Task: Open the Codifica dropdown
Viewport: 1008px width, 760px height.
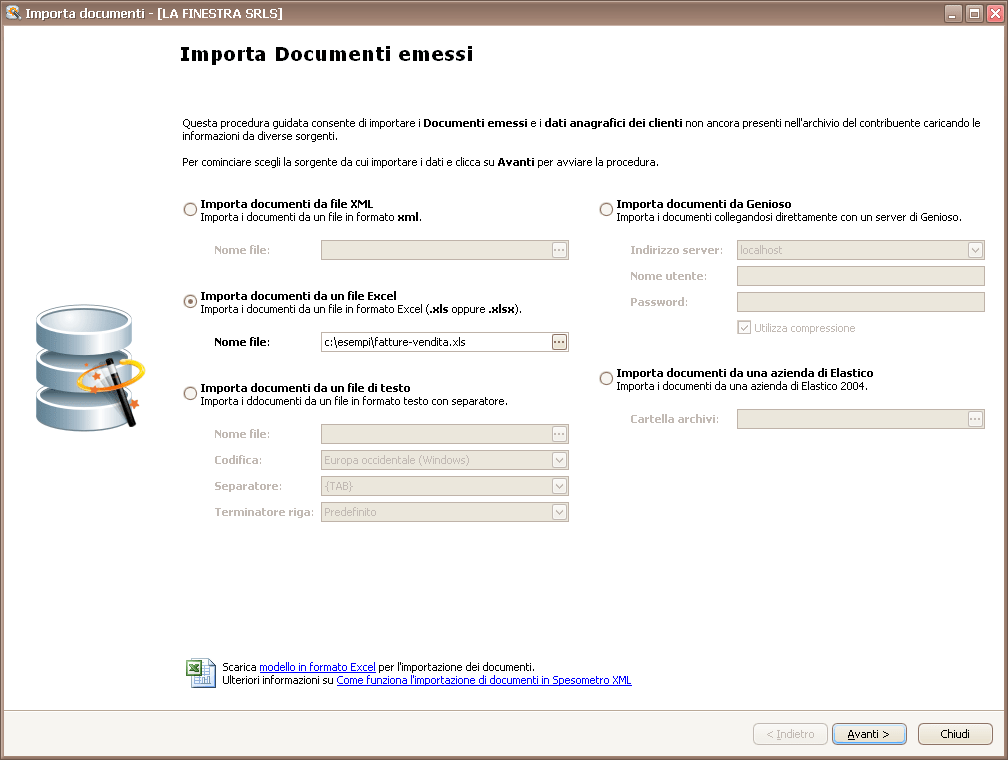Action: pyautogui.click(x=559, y=460)
